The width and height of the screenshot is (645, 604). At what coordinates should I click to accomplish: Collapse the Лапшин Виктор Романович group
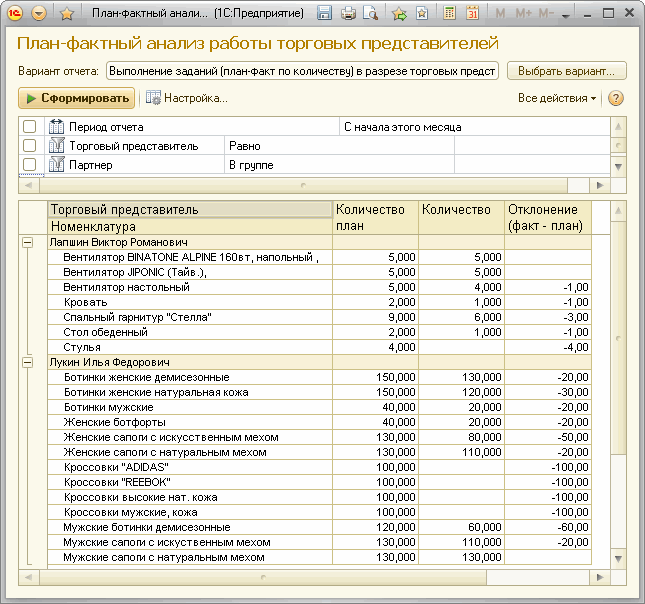tap(26, 242)
